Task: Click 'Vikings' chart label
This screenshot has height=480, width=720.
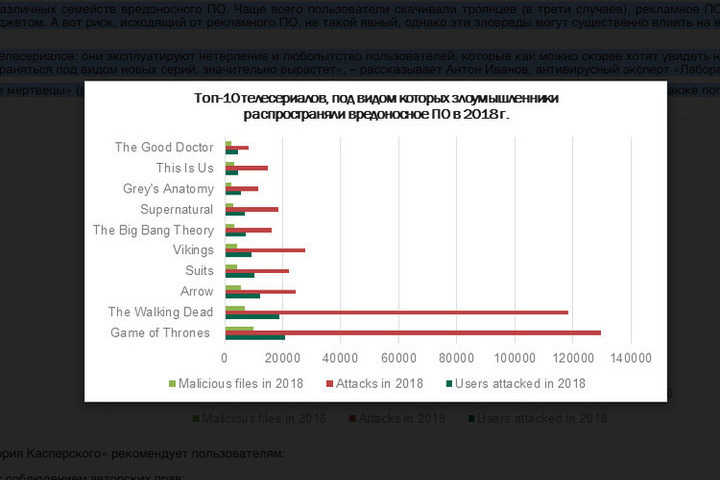Action: (x=193, y=250)
